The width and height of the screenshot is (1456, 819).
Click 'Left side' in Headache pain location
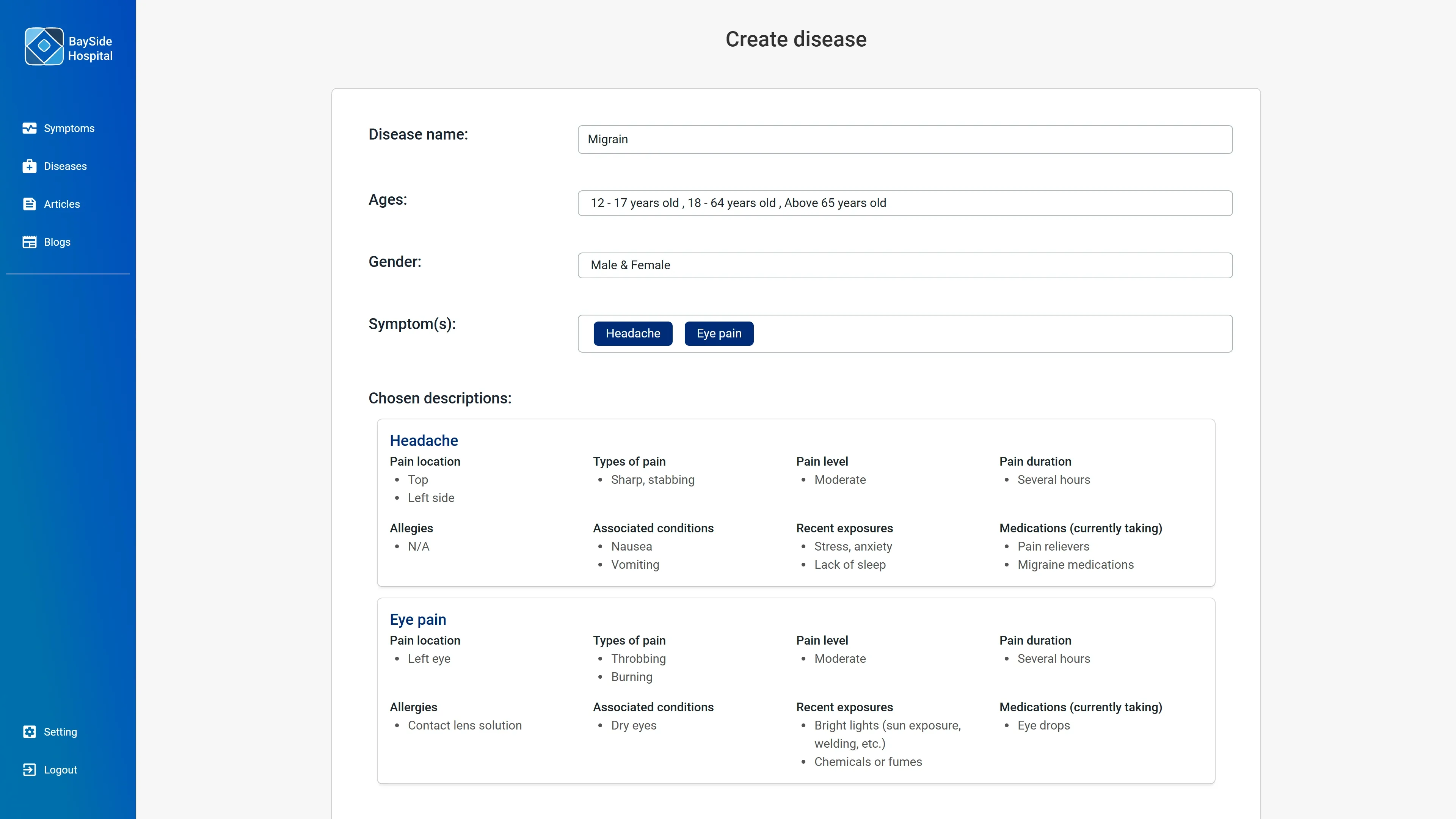pos(431,498)
